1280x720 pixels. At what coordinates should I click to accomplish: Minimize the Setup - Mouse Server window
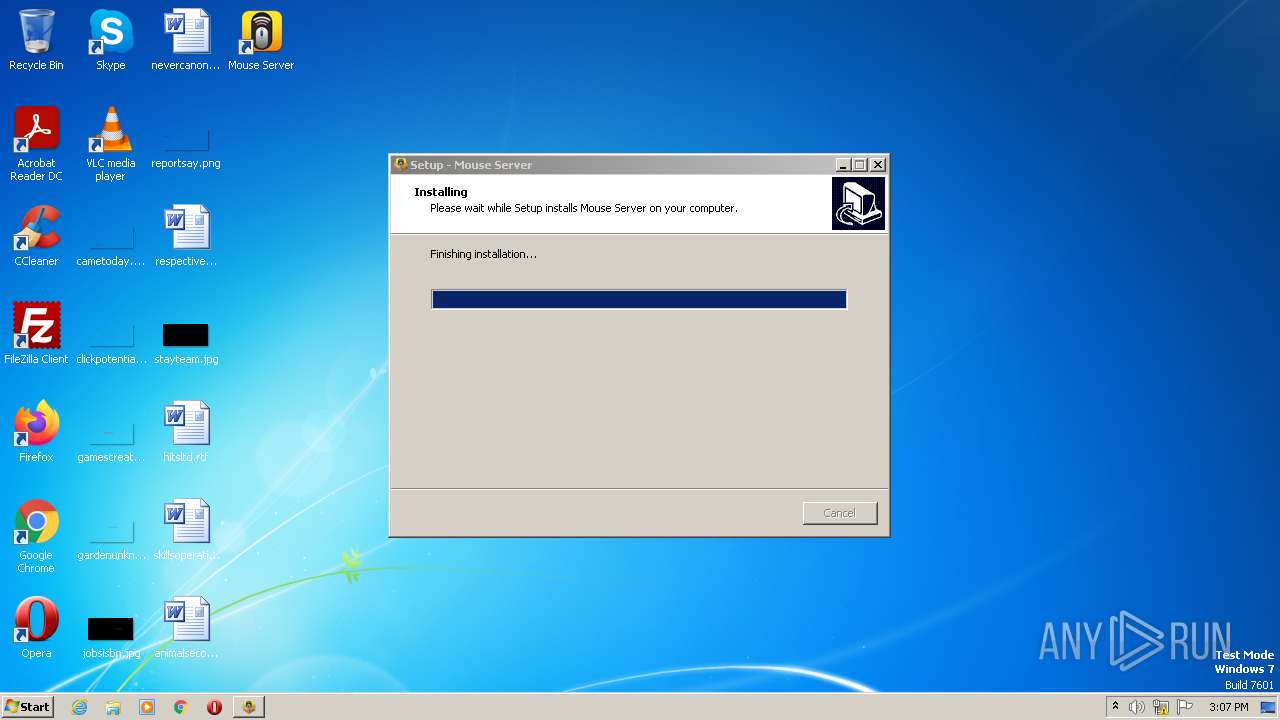842,165
